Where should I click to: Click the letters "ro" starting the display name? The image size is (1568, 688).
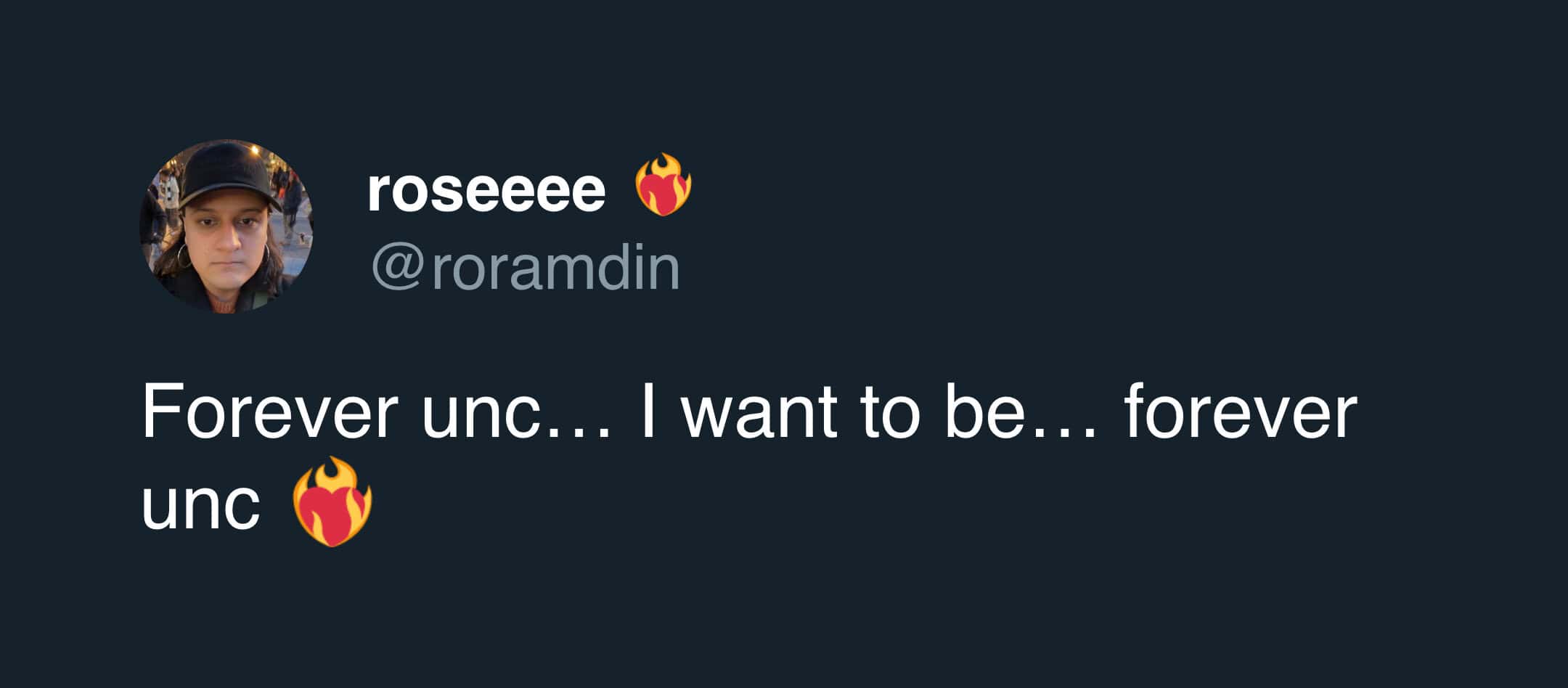click(x=398, y=191)
